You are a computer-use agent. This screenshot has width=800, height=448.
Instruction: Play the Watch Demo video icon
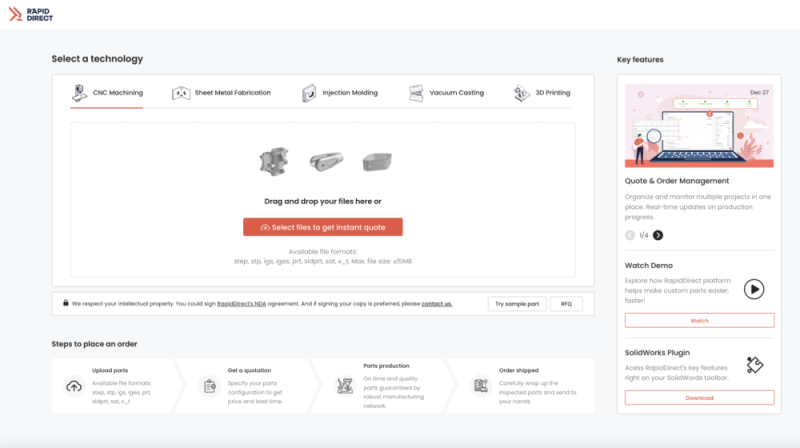coord(754,289)
